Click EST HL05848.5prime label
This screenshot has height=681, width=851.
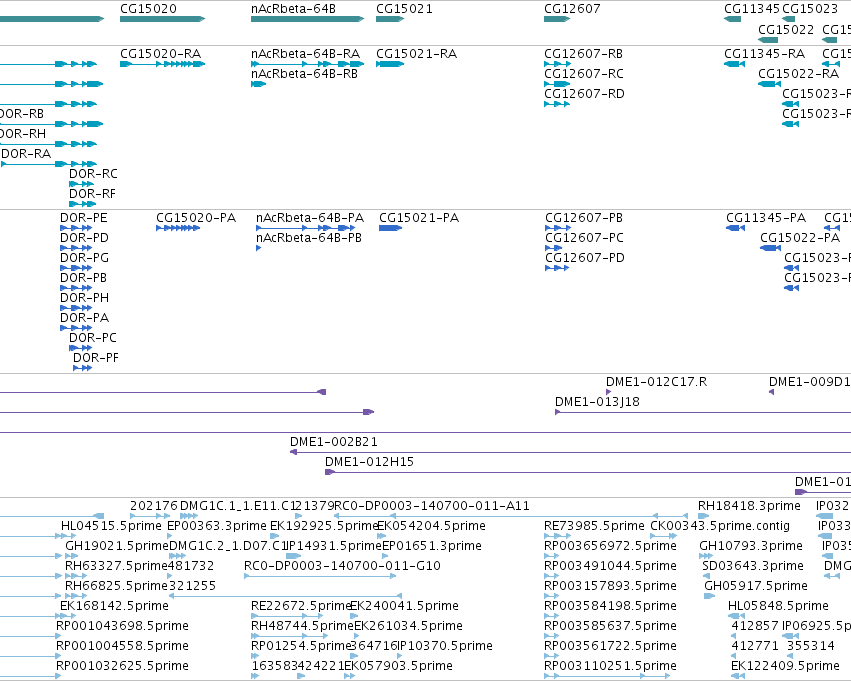[x=778, y=607]
